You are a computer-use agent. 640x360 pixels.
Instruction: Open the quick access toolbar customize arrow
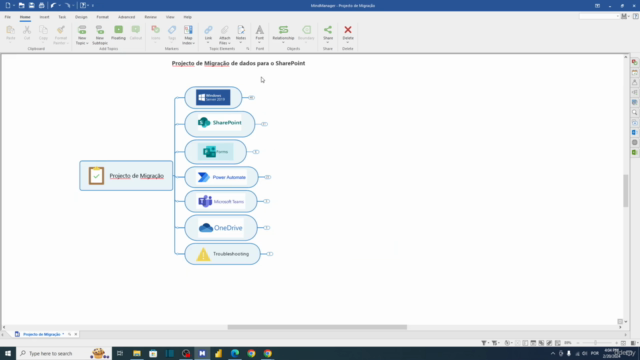pyautogui.click(x=93, y=6)
